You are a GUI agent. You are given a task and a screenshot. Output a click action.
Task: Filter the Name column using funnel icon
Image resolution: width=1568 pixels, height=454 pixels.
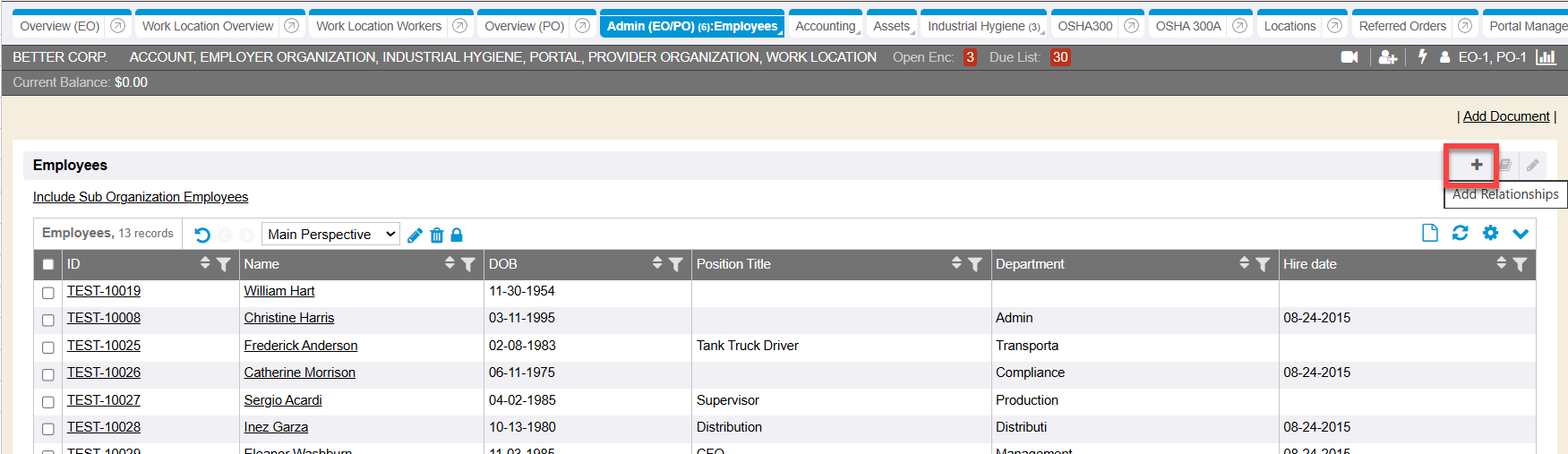(467, 264)
